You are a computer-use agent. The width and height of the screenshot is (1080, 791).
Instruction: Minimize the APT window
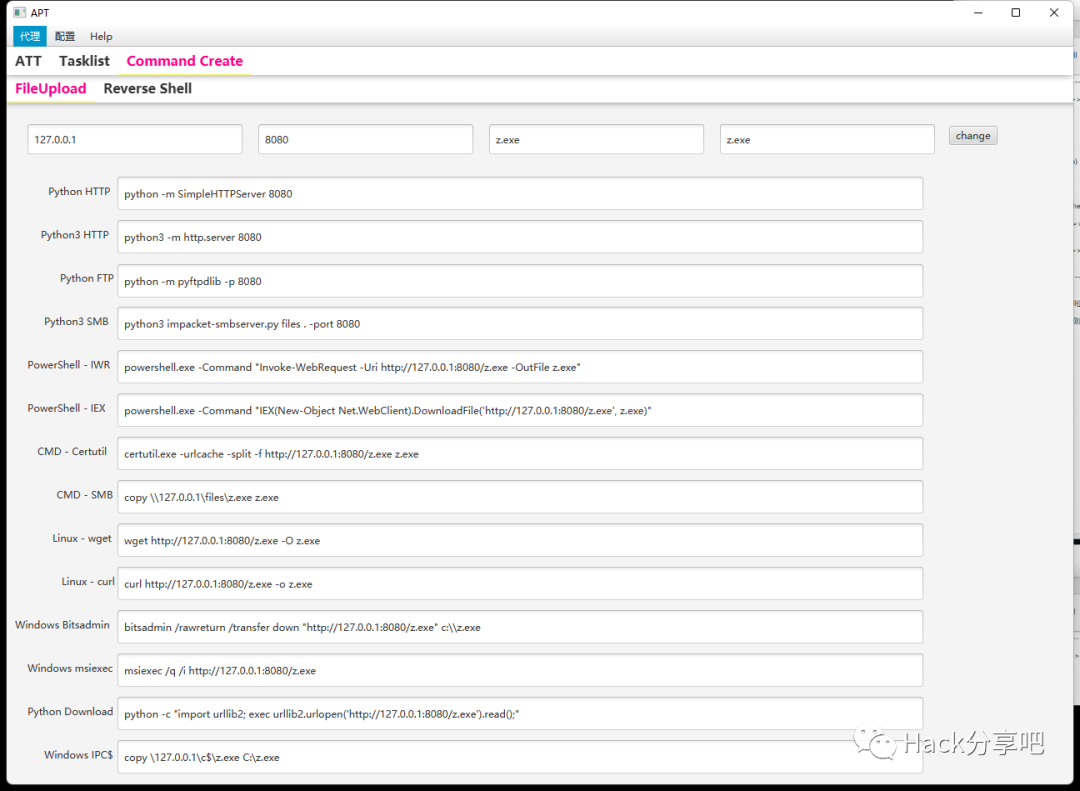coord(978,12)
